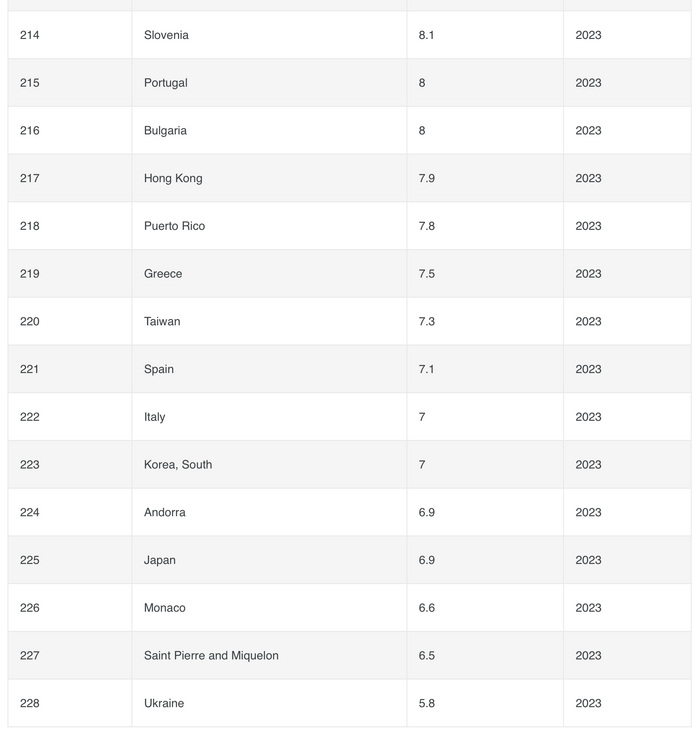This screenshot has width=700, height=731.
Task: Click rank number 214
Action: (x=30, y=35)
